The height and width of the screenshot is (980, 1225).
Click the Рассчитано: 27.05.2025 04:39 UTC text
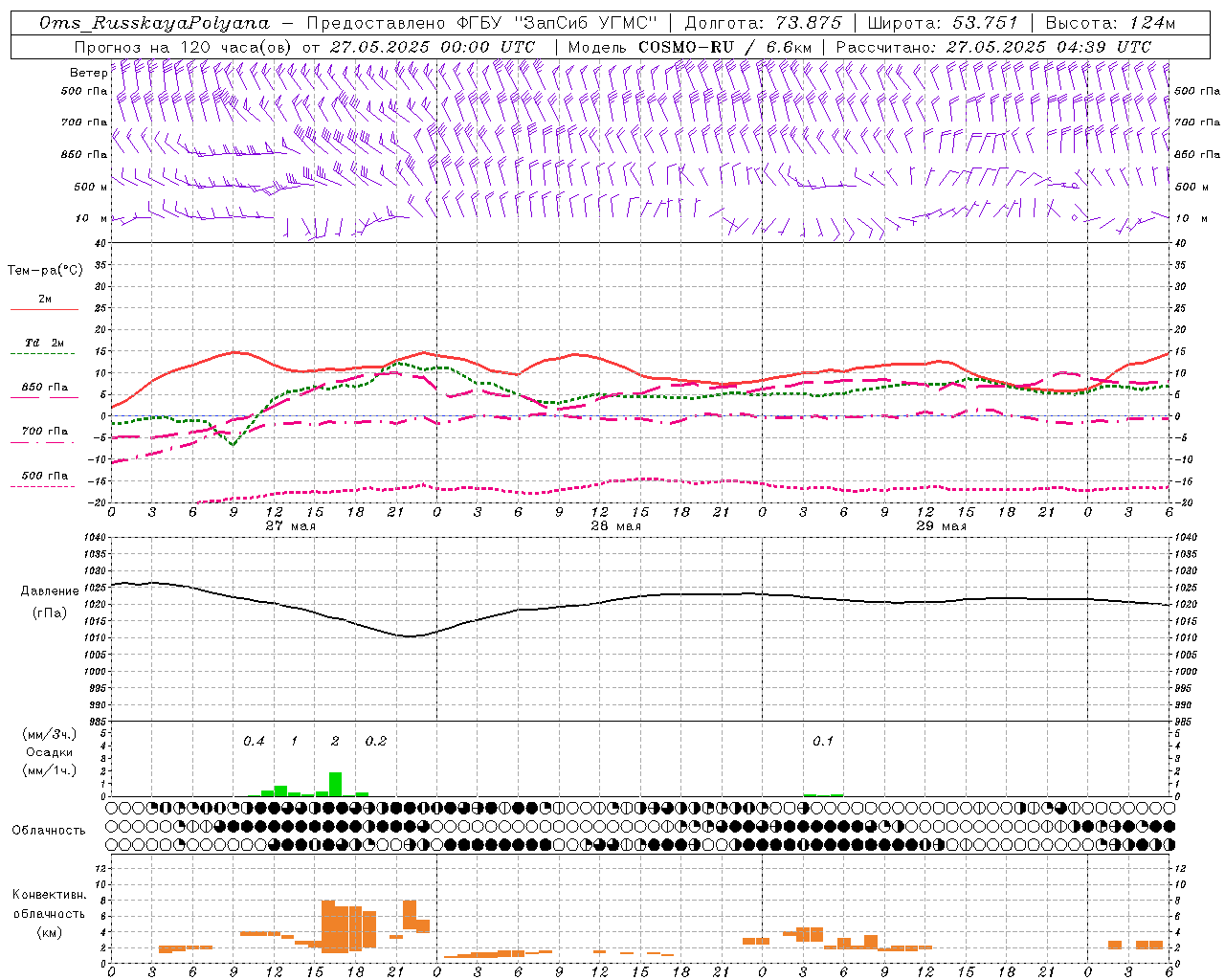993,46
